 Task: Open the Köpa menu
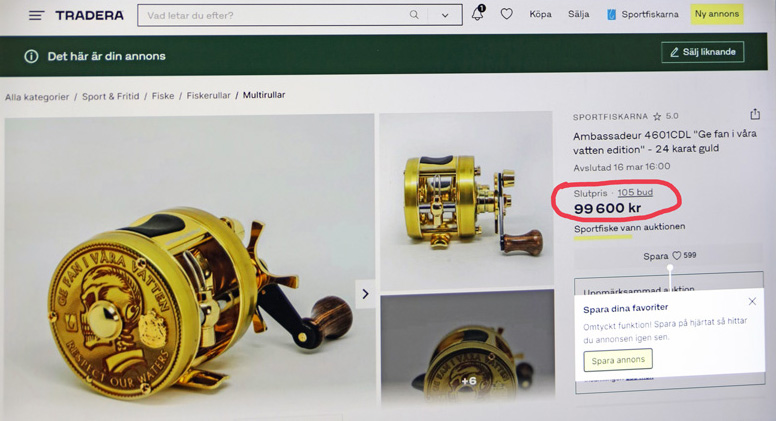540,14
